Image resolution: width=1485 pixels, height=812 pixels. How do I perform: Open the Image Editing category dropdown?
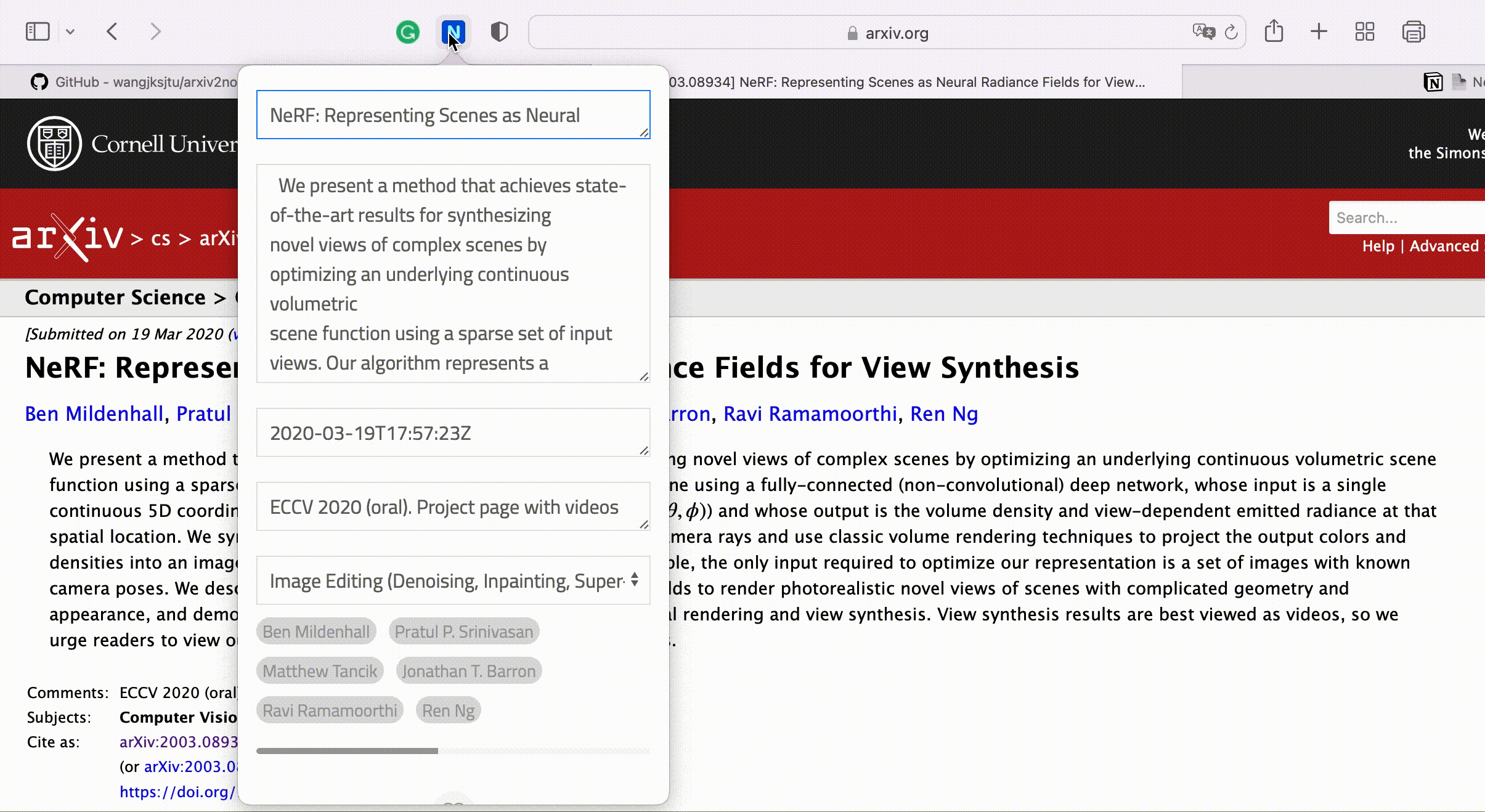[453, 581]
